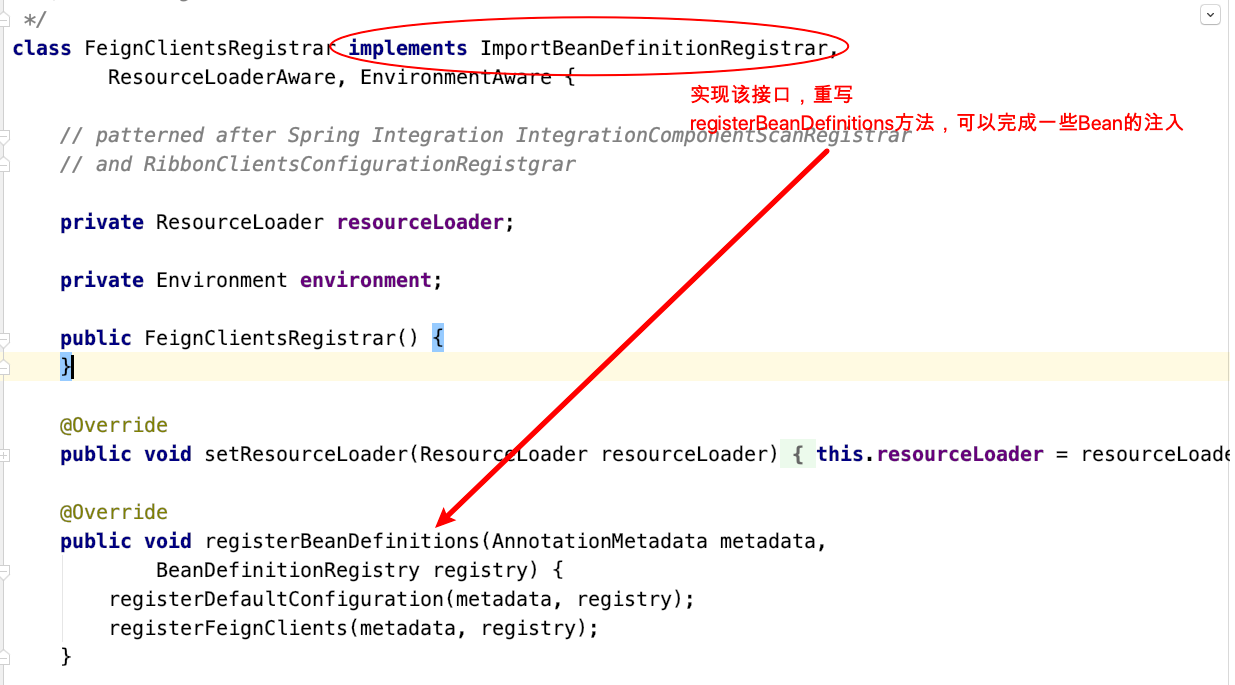Click fold end marker beside RibbonClientsConfigurationRegistgrar comment

(5, 165)
